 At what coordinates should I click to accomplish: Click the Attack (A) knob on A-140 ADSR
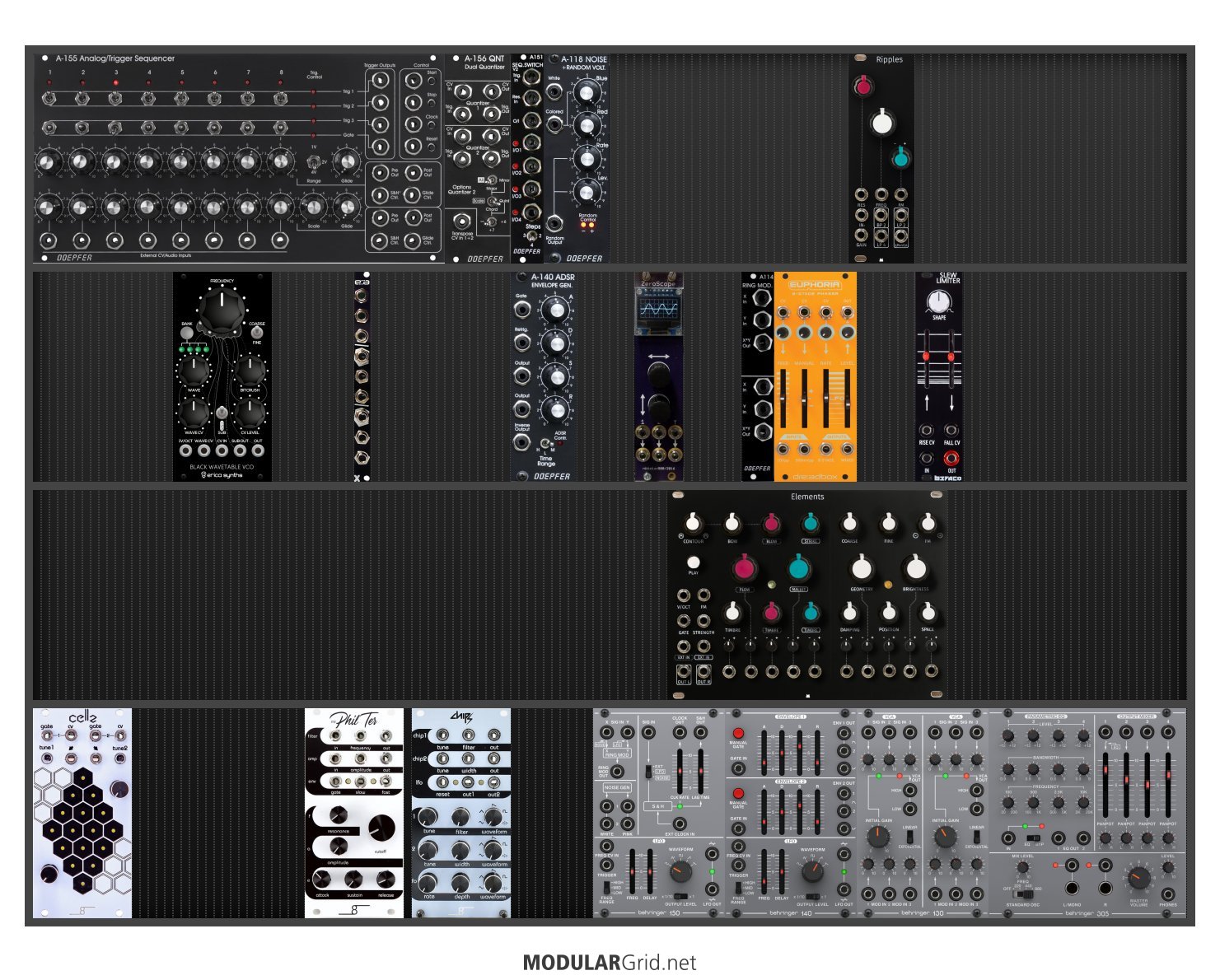(555, 309)
